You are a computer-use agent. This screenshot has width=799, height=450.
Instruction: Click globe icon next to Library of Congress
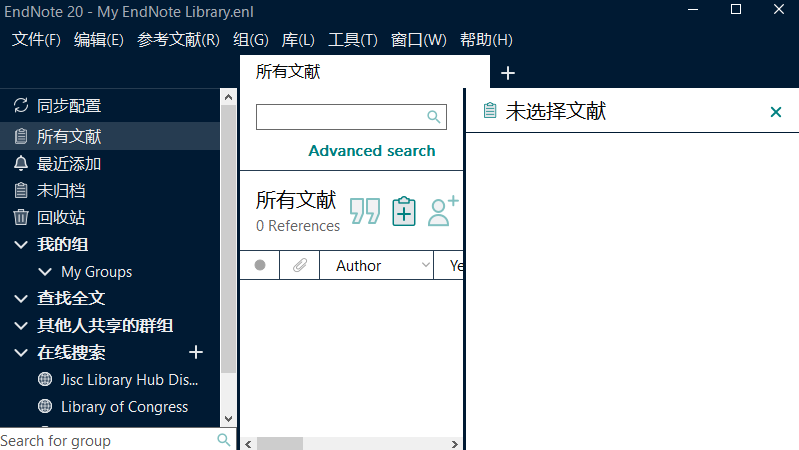[x=45, y=406]
